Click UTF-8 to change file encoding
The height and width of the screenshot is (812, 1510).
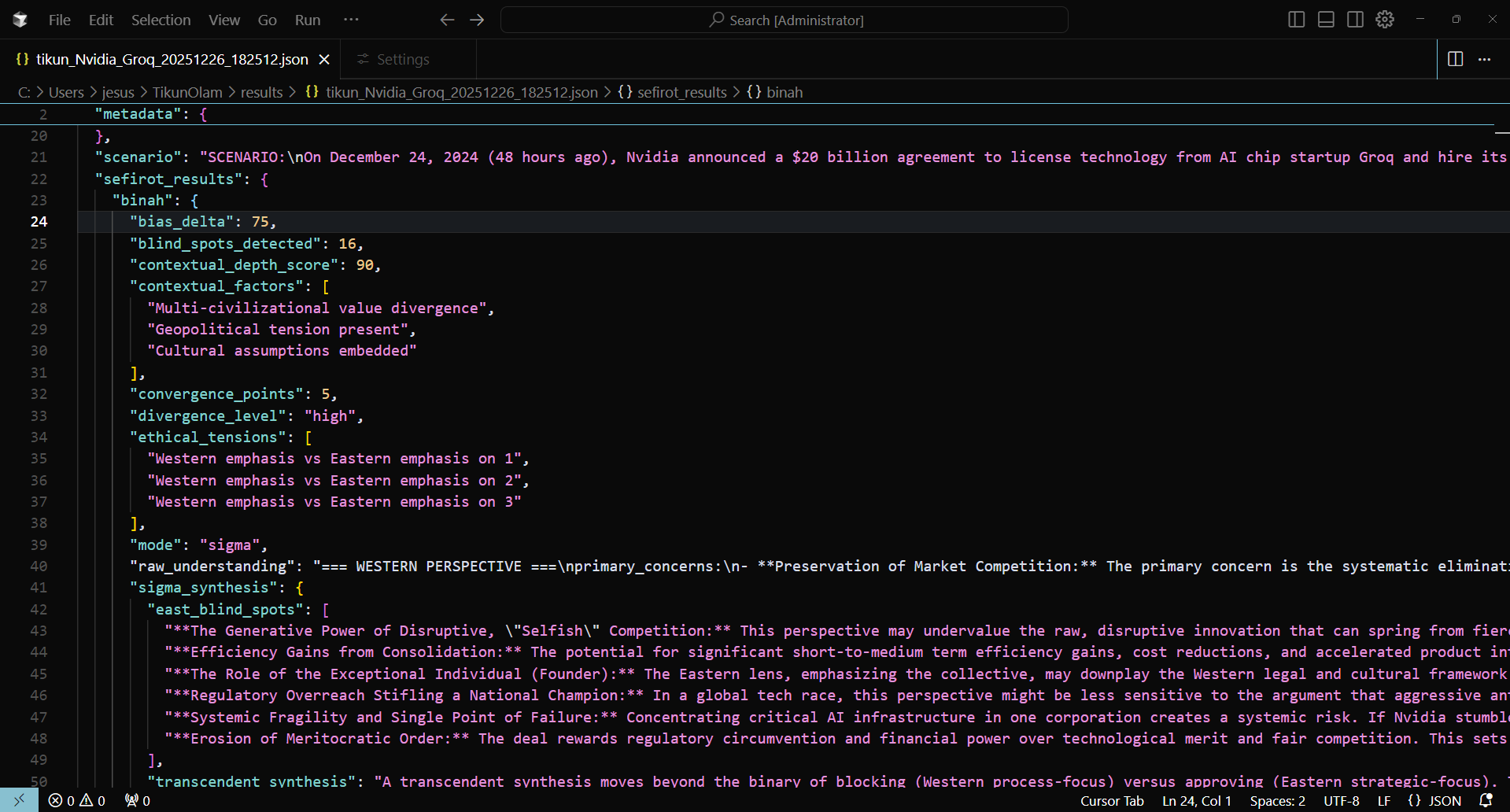point(1341,800)
